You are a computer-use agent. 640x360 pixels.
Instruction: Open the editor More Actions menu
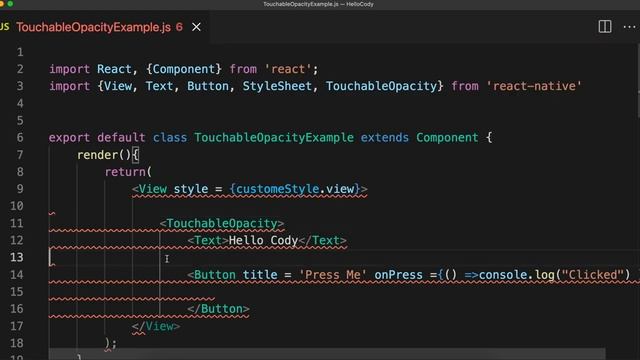(629, 27)
